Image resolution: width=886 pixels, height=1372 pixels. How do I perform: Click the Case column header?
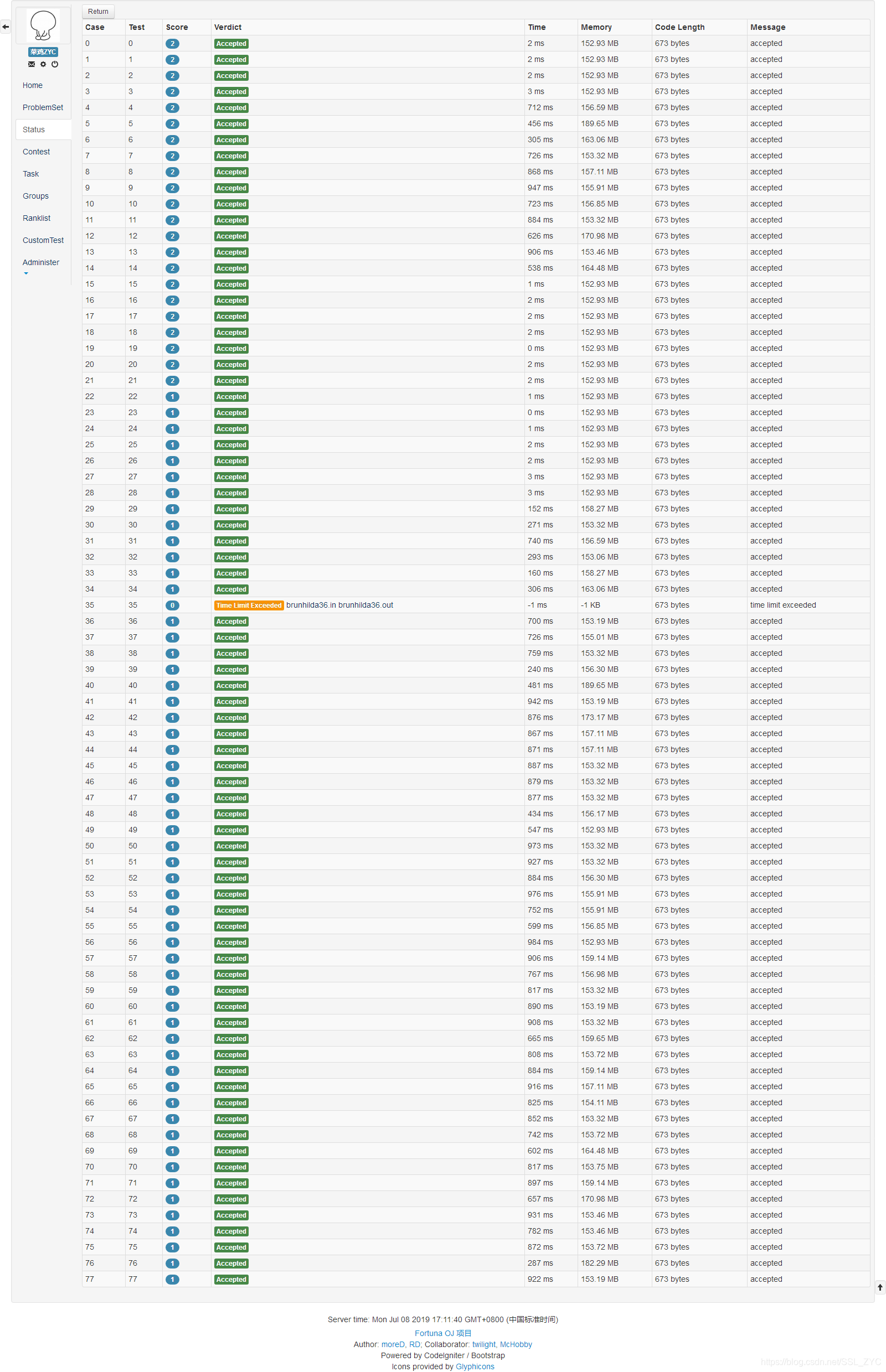[95, 27]
